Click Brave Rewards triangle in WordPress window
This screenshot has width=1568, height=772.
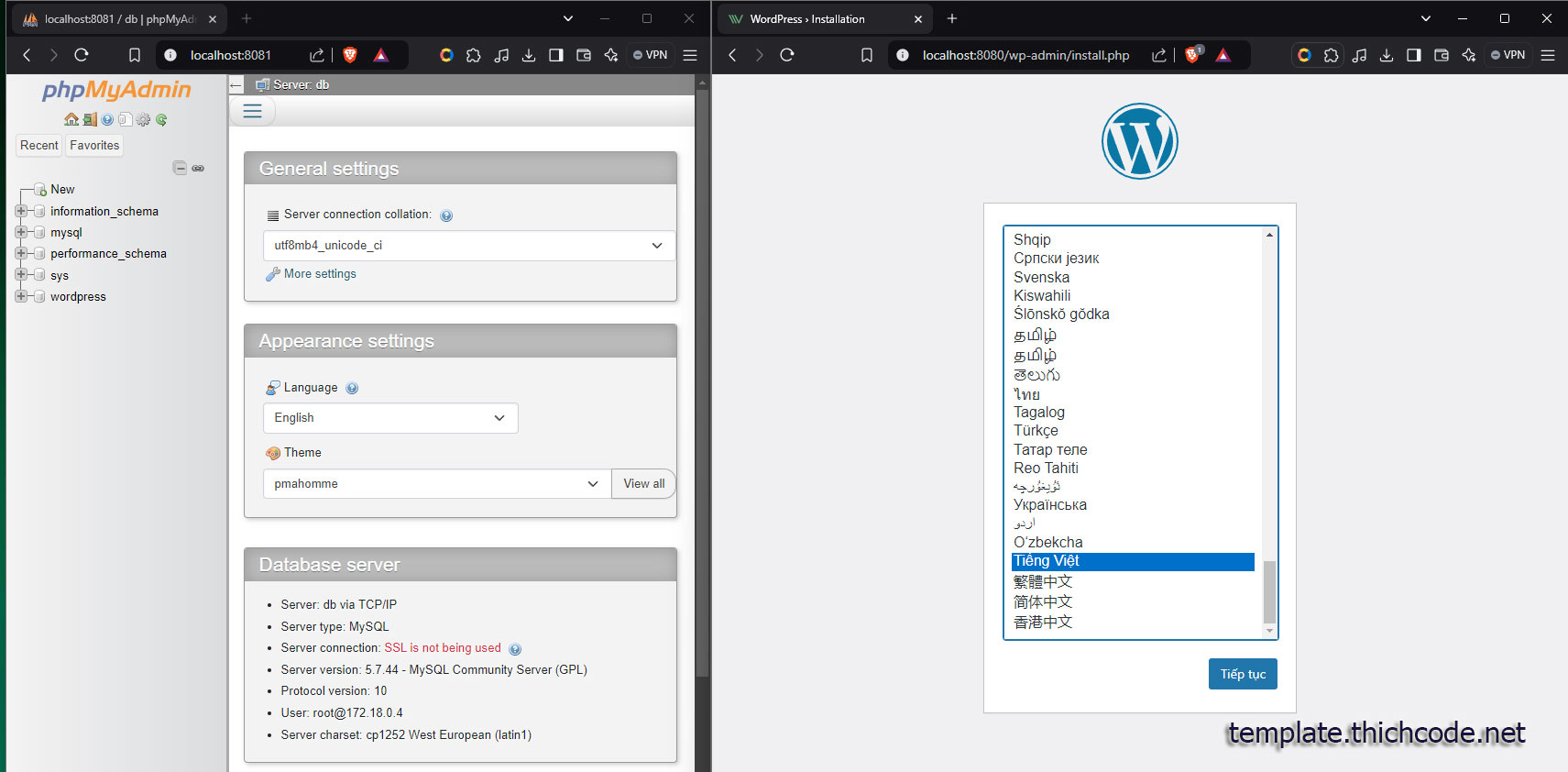(1223, 55)
